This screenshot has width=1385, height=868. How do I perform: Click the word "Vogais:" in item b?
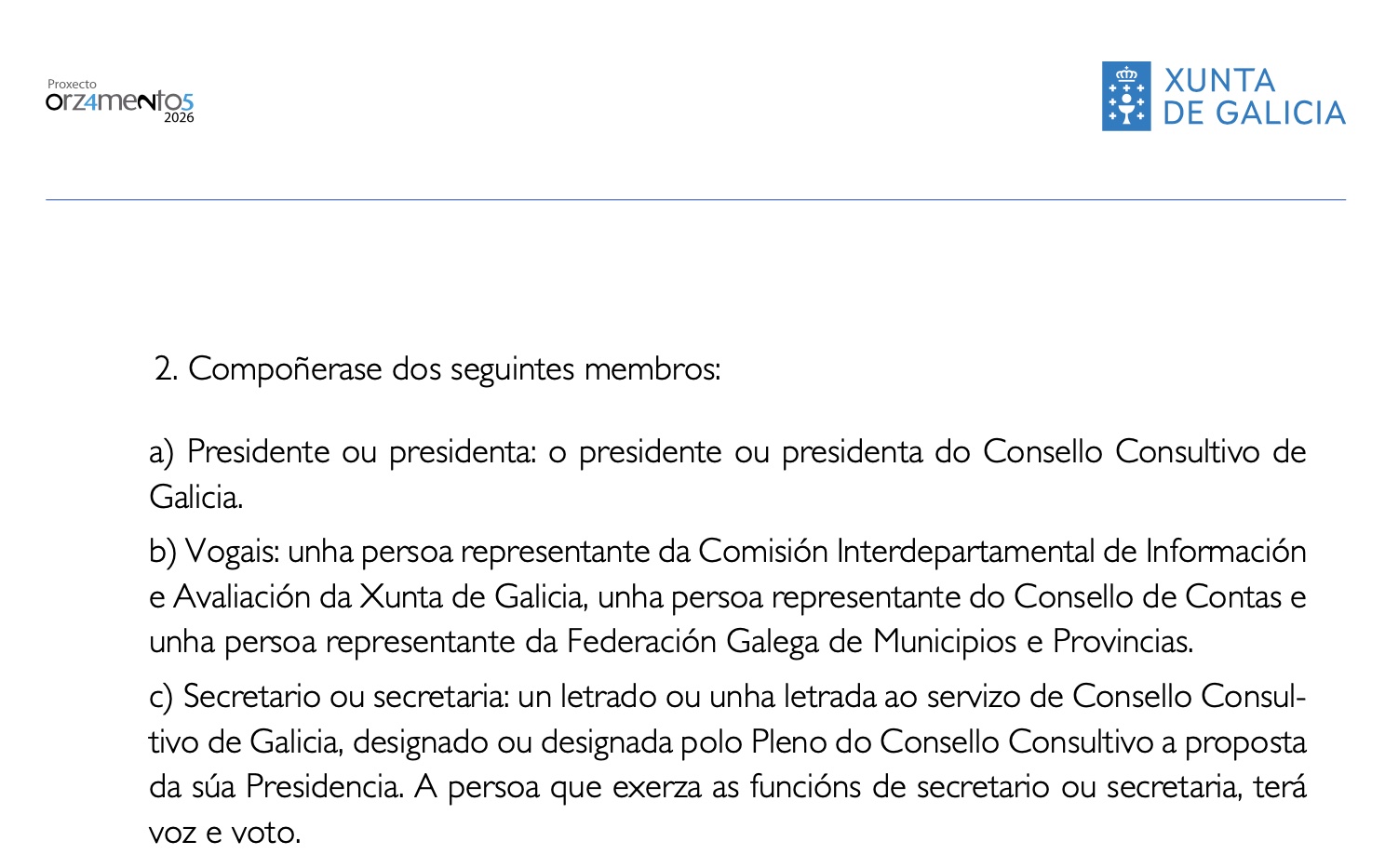tap(233, 552)
